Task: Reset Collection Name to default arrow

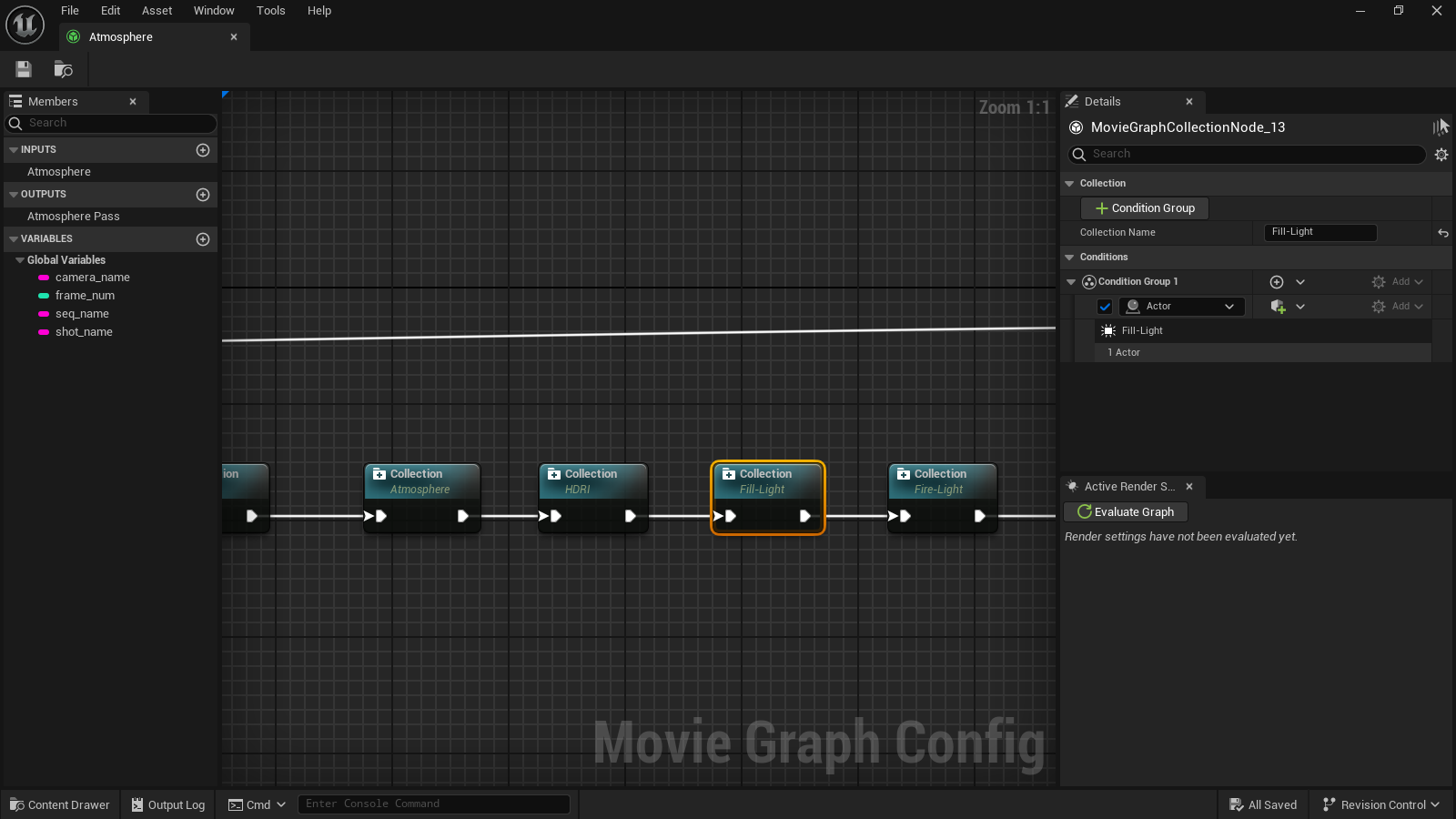Action: (x=1443, y=233)
